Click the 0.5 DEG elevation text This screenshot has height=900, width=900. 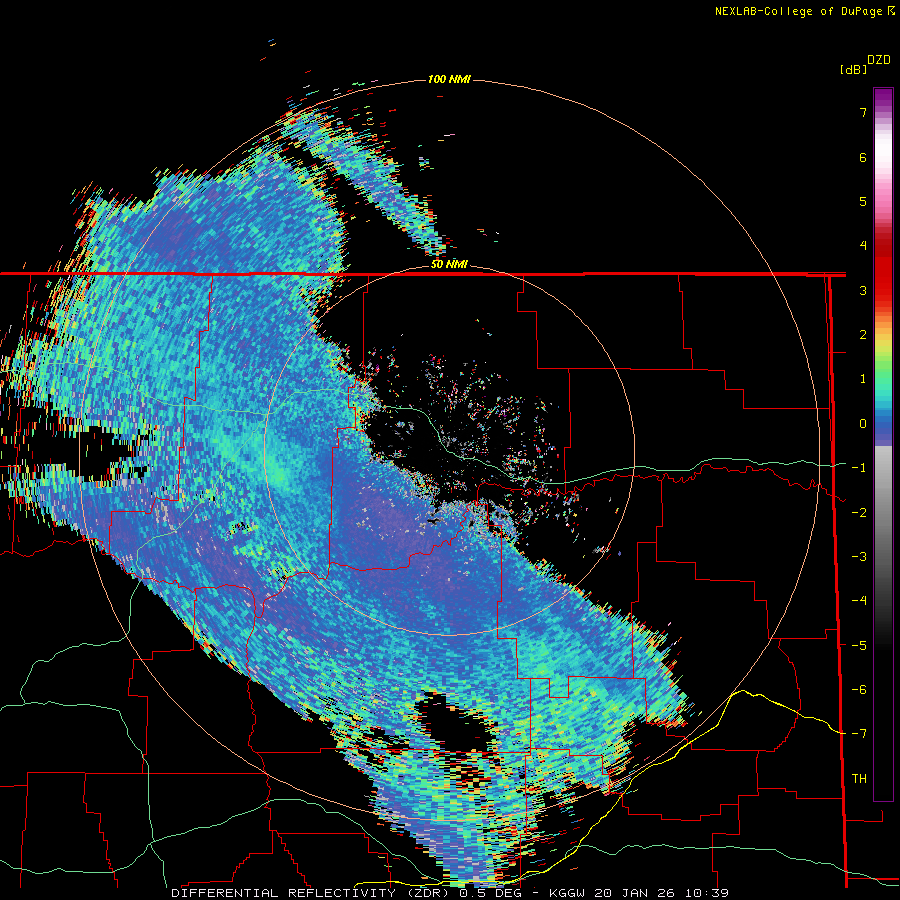491,893
